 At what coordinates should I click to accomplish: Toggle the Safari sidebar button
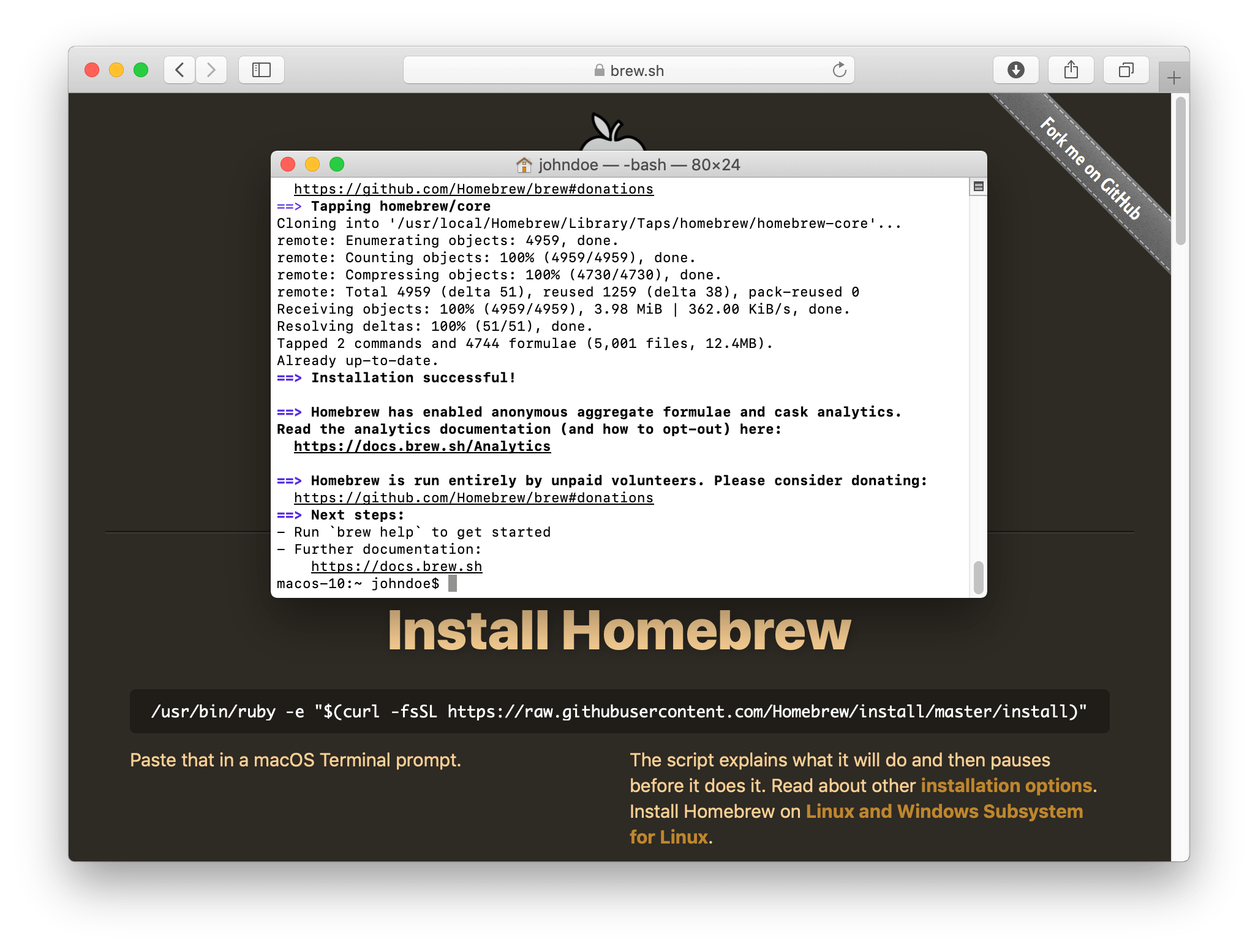[x=262, y=70]
